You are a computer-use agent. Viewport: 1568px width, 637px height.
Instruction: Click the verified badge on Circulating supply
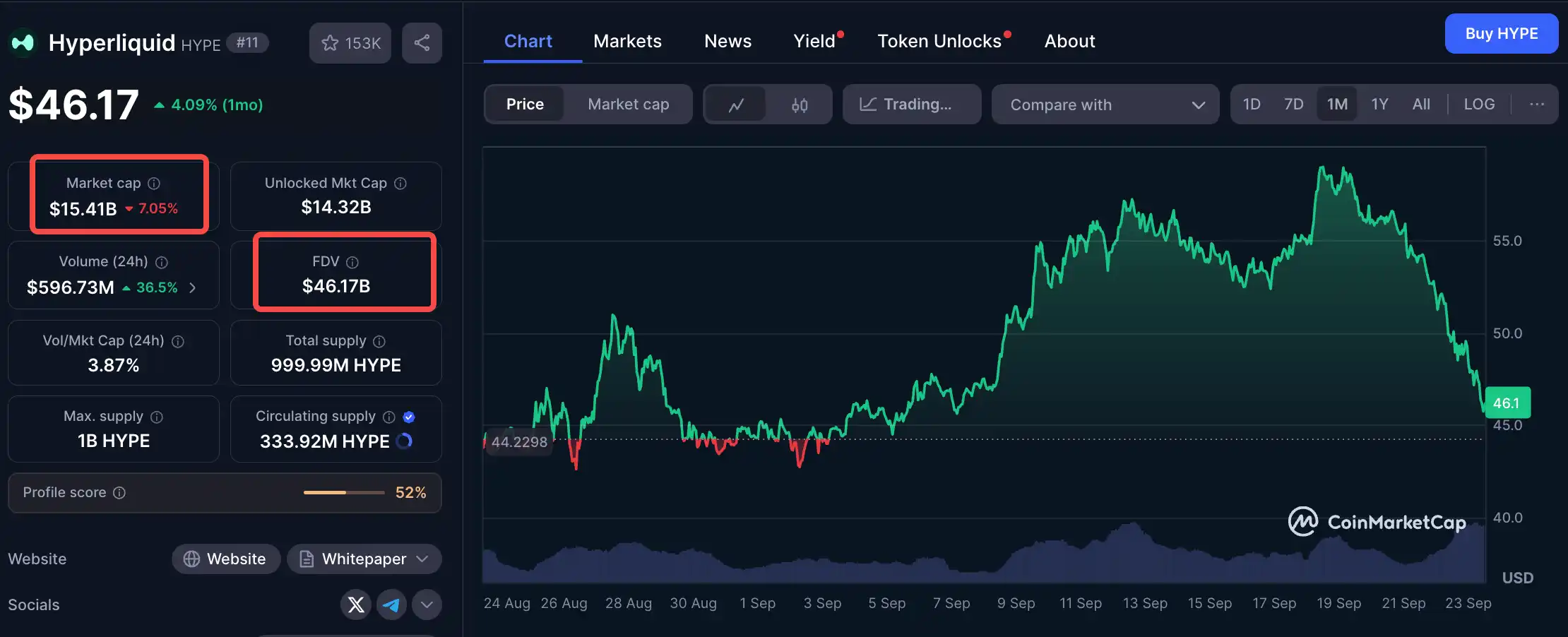point(409,417)
